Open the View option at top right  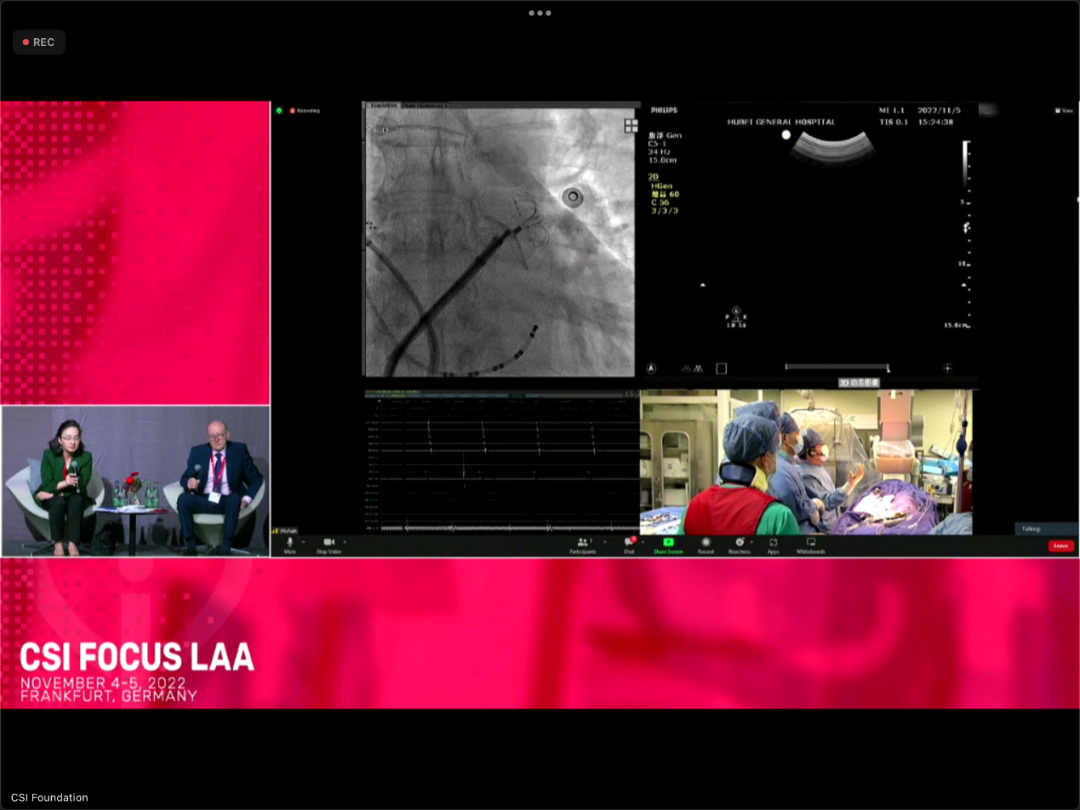(1065, 110)
